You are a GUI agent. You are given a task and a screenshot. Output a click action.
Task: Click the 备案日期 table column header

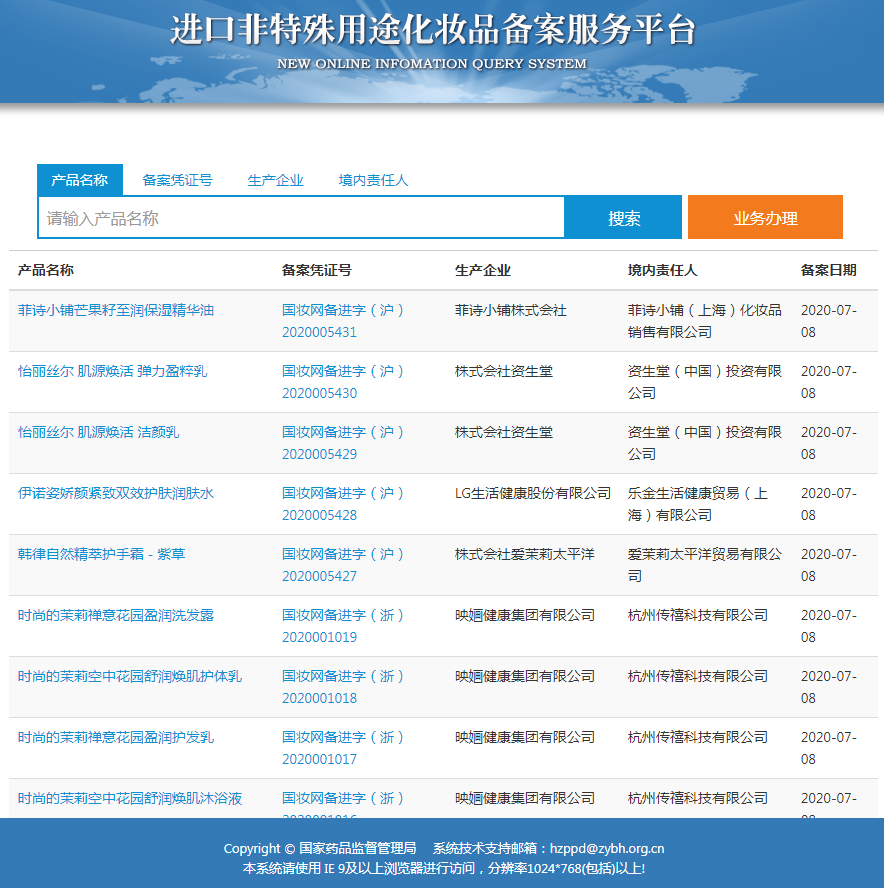(829, 271)
